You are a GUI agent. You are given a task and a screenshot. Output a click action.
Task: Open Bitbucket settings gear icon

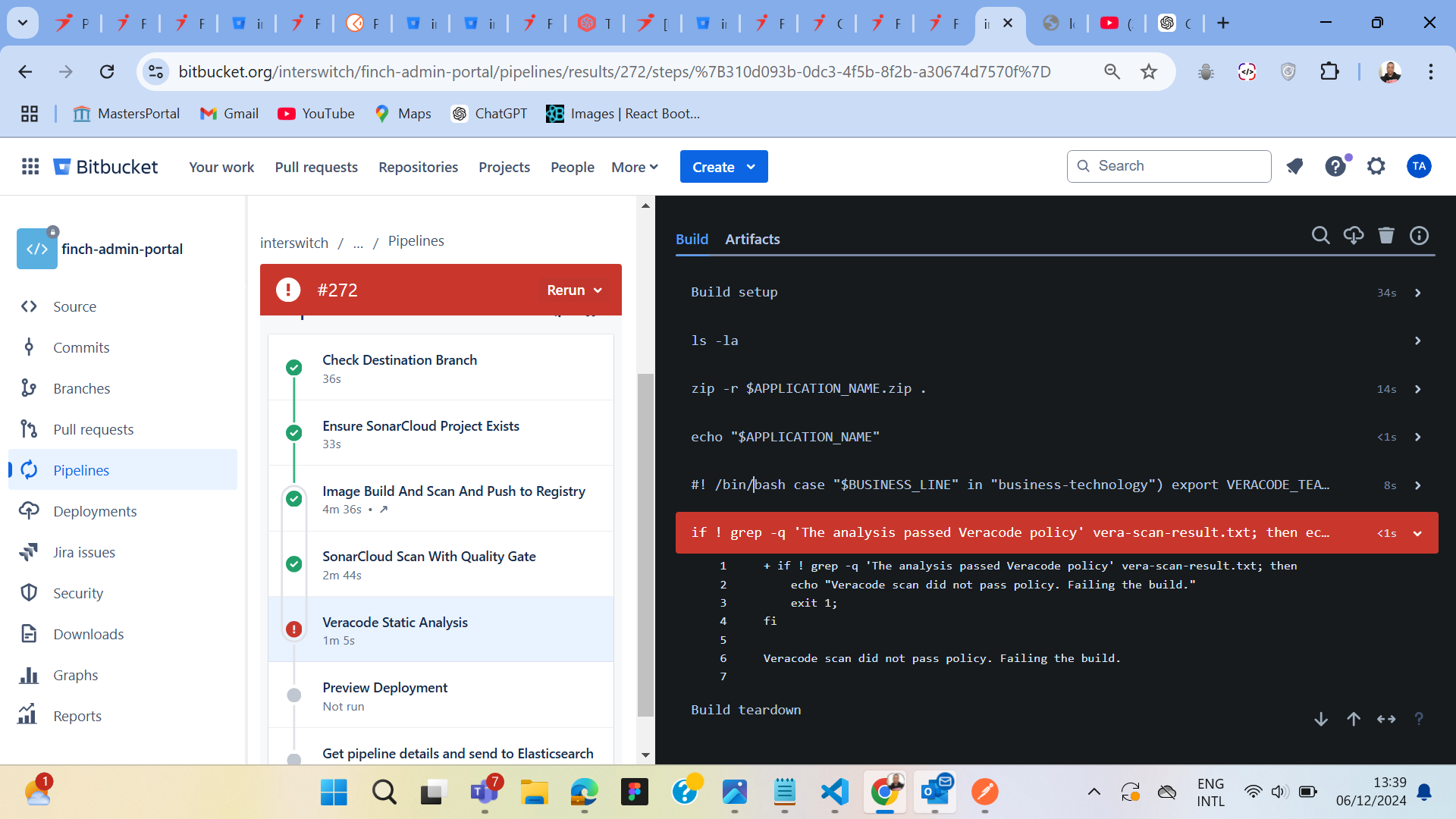(1376, 166)
